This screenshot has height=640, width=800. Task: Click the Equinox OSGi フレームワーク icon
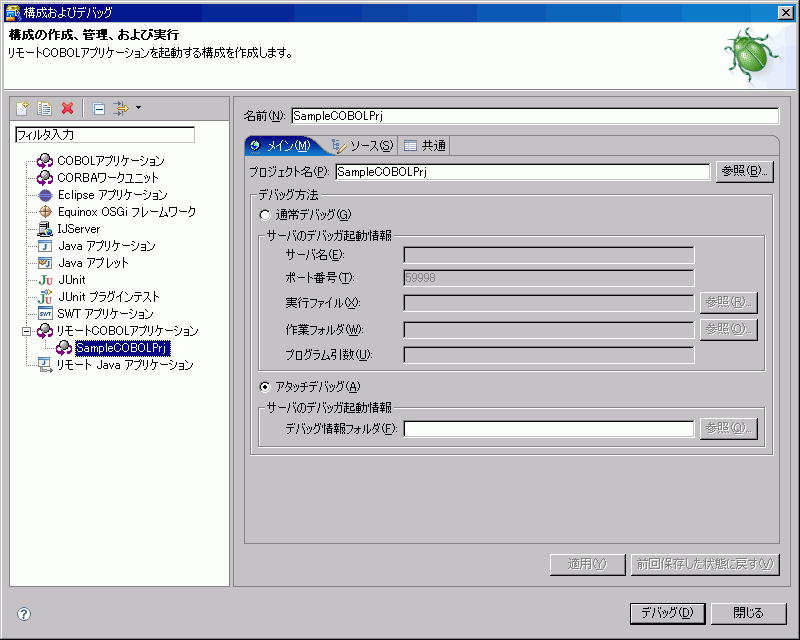pos(45,212)
